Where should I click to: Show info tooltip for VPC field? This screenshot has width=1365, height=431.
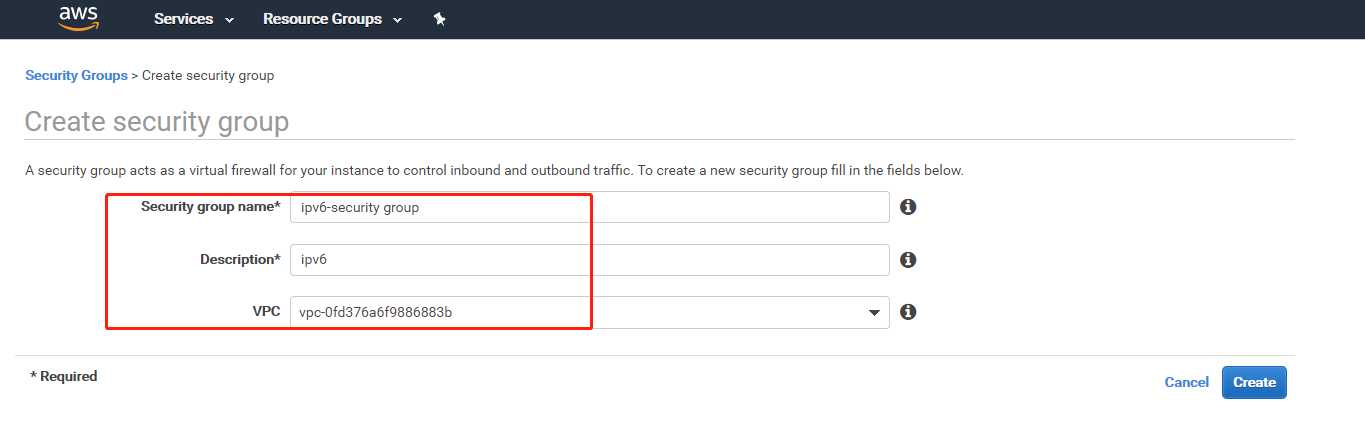[908, 311]
